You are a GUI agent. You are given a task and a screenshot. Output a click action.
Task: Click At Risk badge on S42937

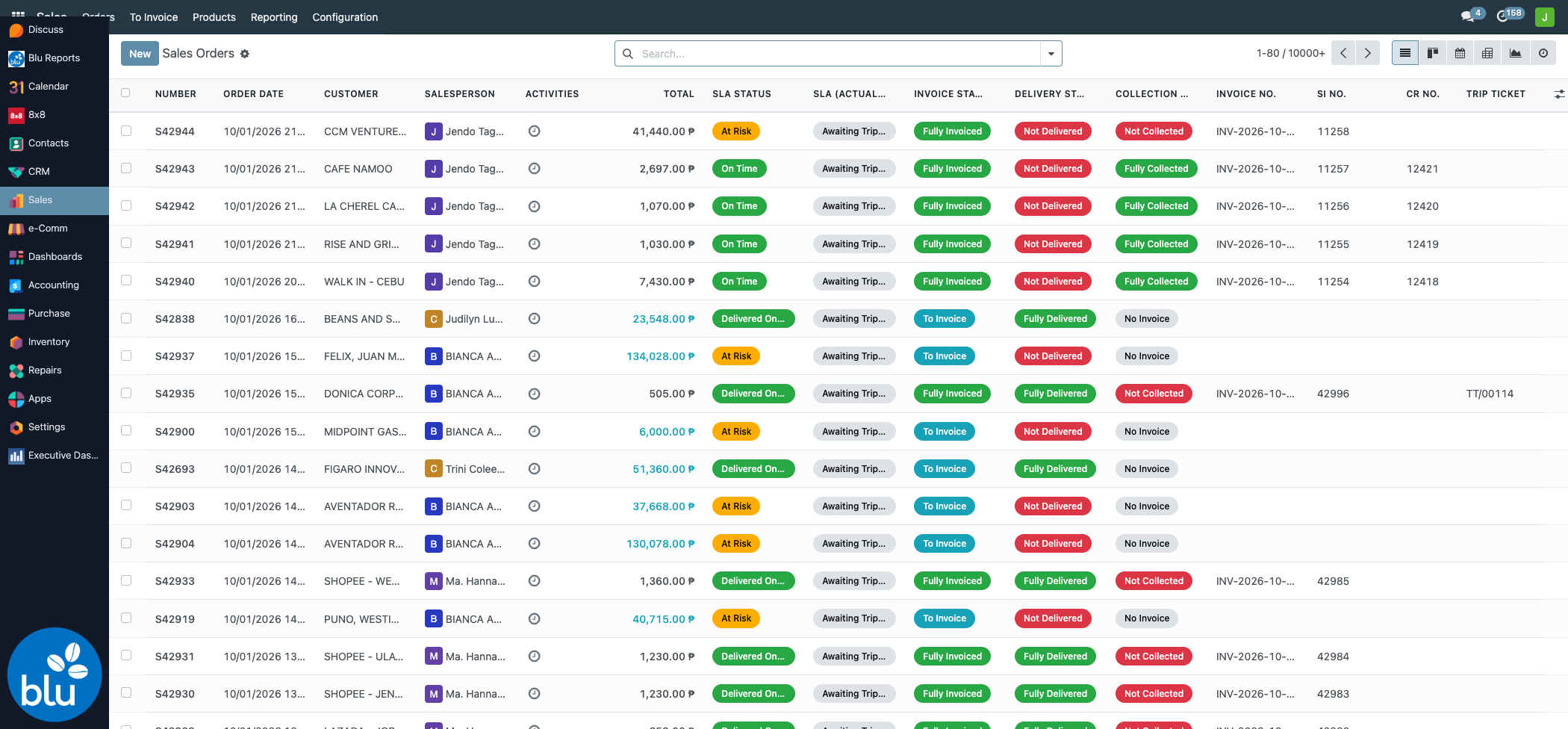tap(736, 356)
